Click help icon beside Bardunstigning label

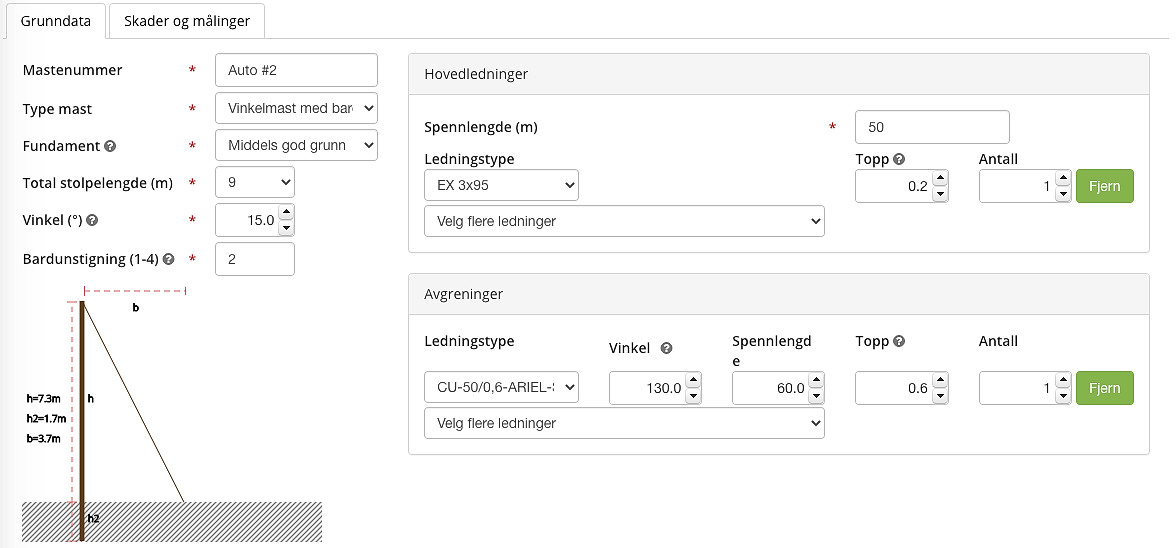(168, 259)
